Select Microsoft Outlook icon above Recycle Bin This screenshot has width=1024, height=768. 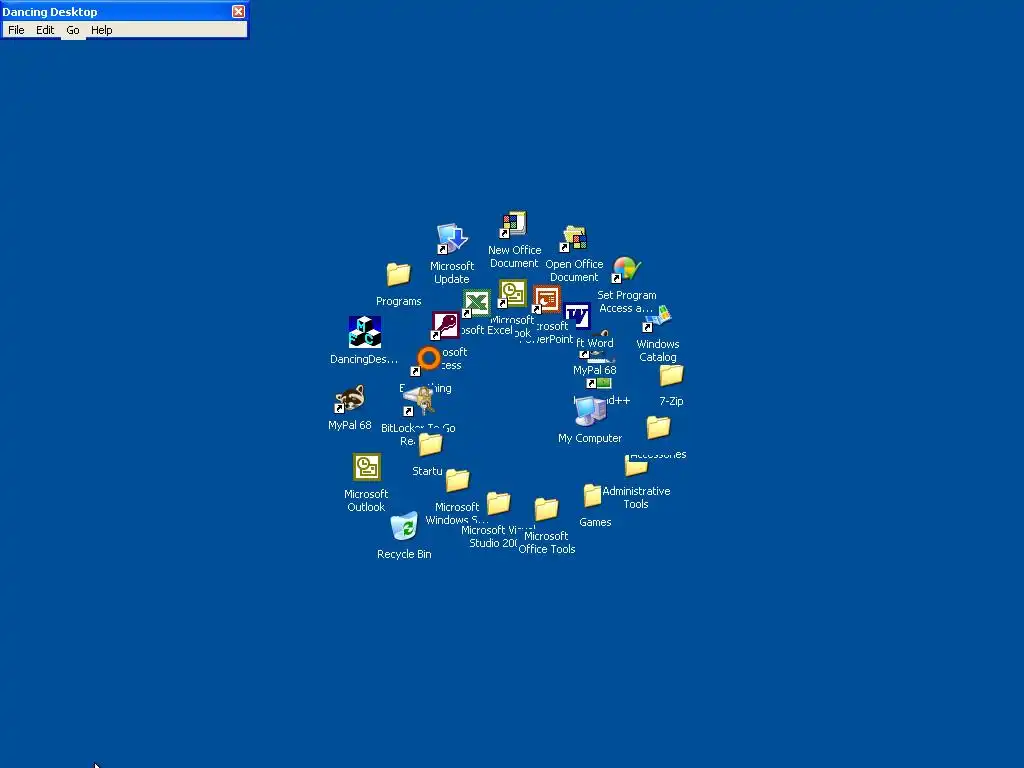(366, 467)
